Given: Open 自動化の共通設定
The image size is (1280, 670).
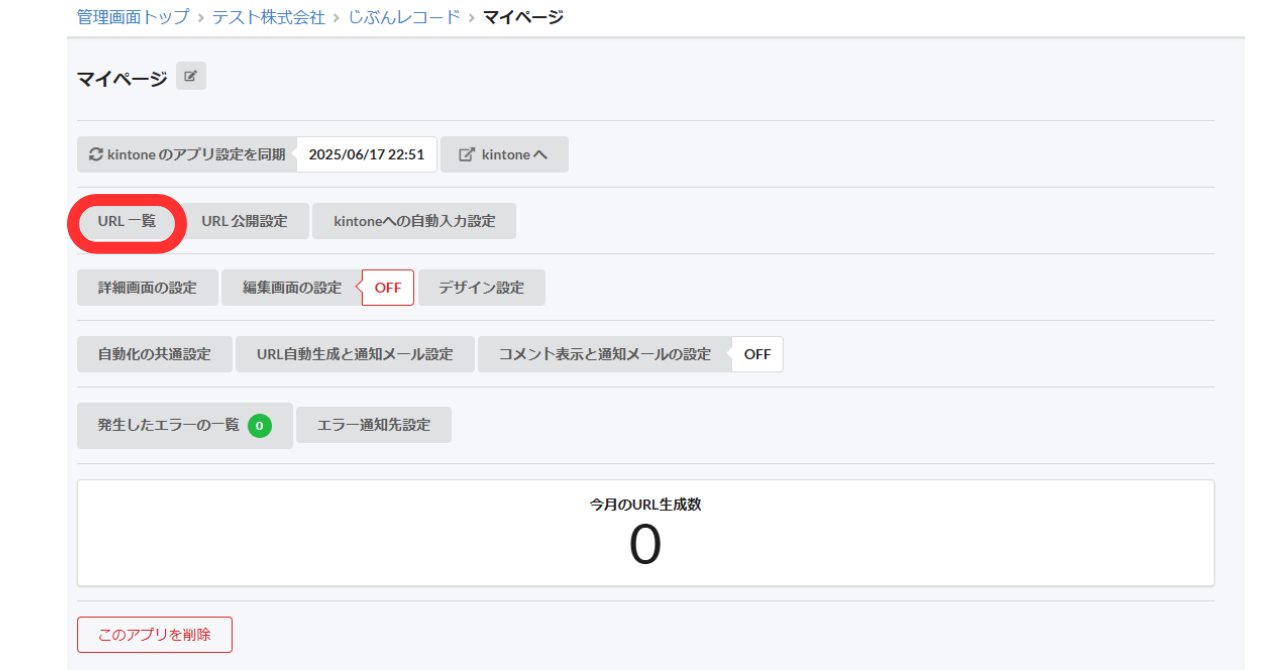Looking at the screenshot, I should click(x=155, y=354).
